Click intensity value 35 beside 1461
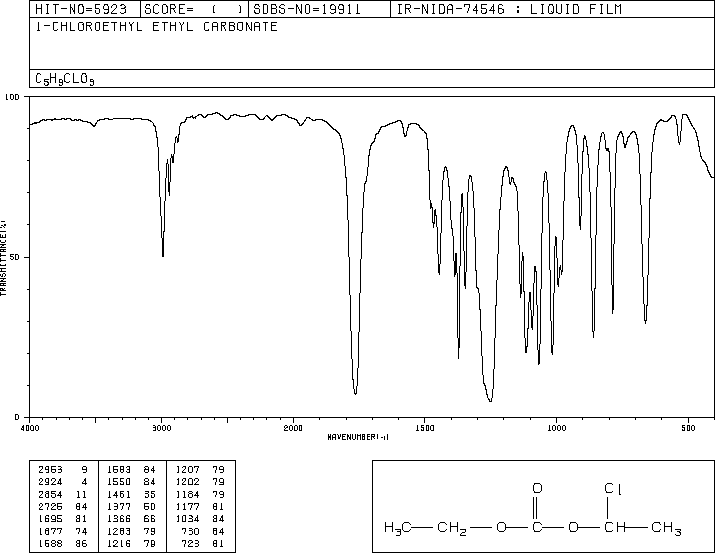Image resolution: width=715 pixels, height=553 pixels. (x=150, y=494)
